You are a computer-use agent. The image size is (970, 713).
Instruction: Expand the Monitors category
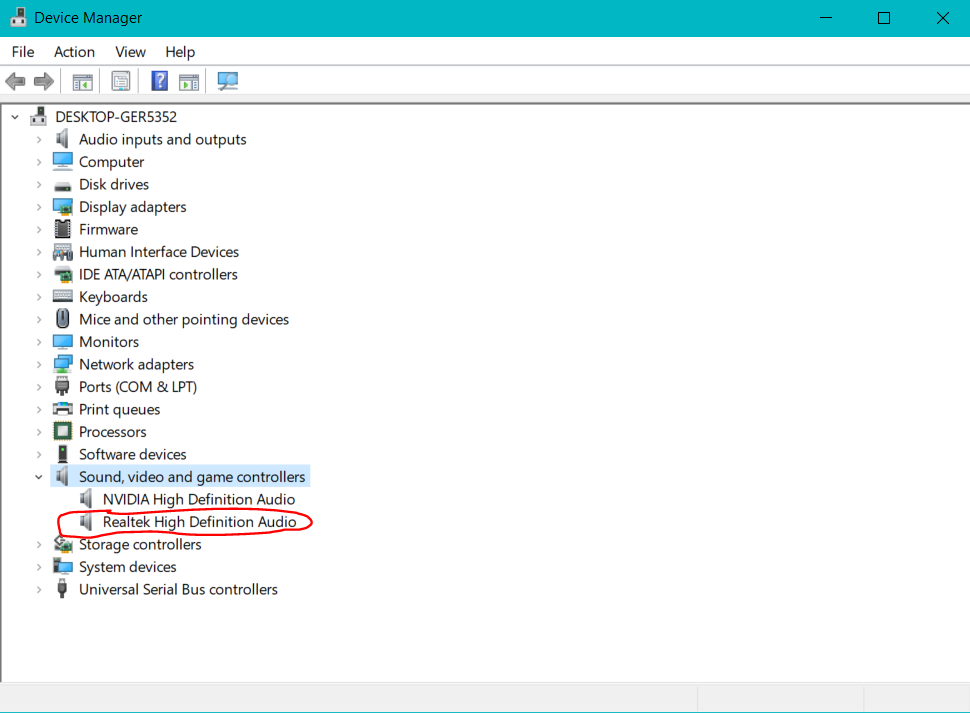click(x=39, y=342)
